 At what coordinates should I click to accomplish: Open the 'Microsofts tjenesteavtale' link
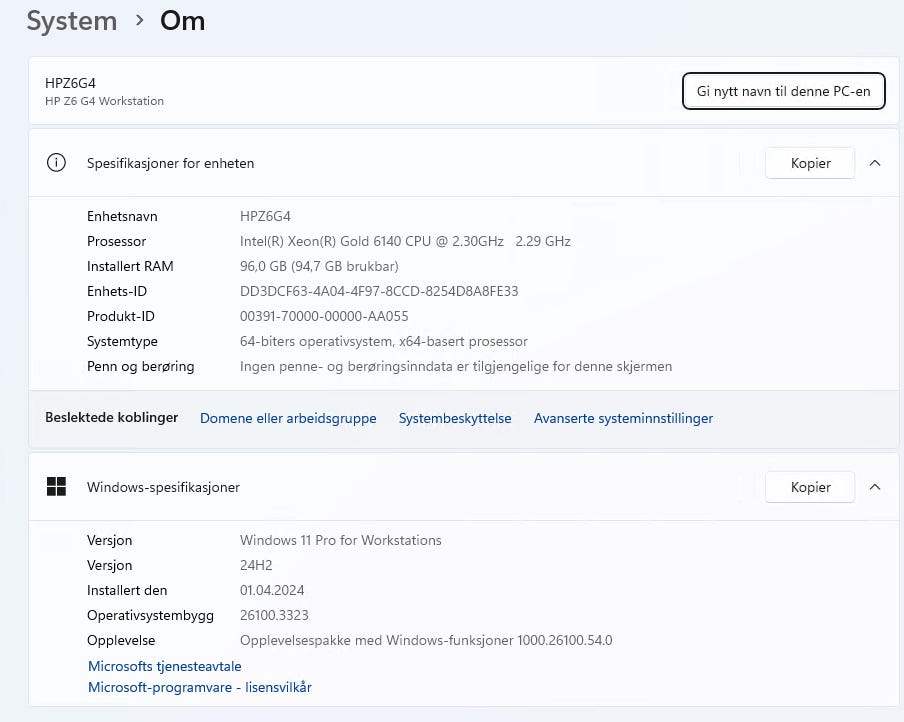click(165, 666)
